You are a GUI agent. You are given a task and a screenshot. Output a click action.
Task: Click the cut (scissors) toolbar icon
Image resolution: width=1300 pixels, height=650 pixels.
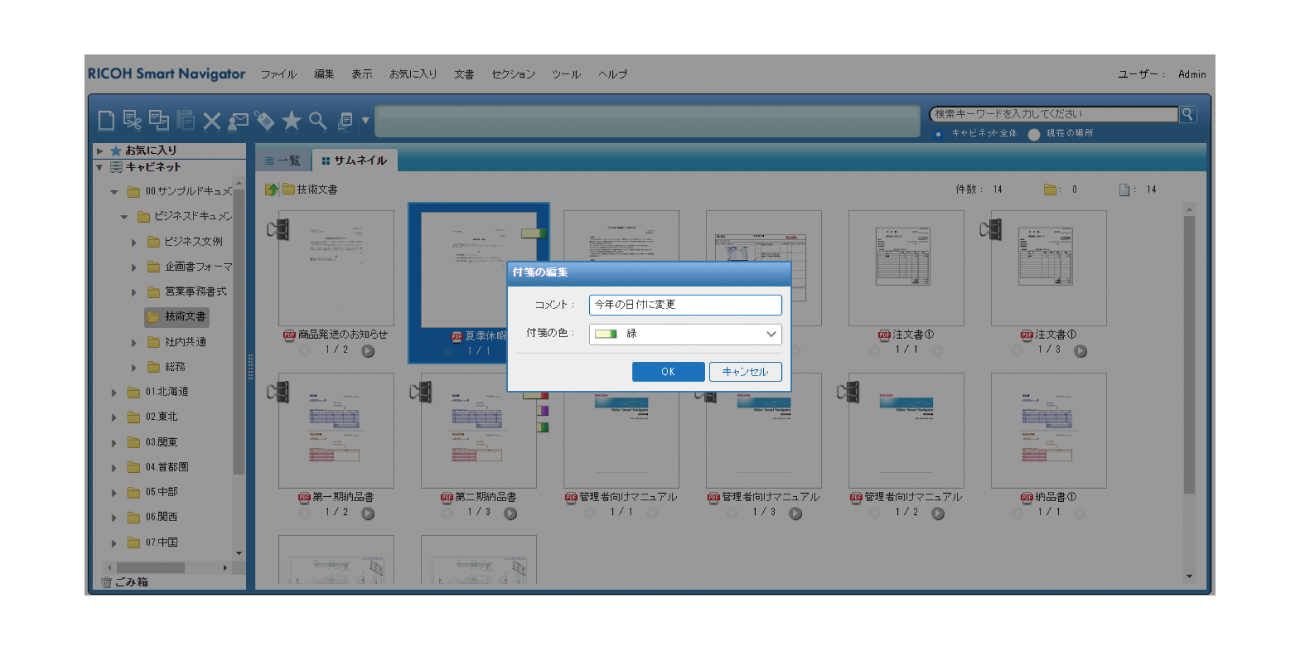131,120
